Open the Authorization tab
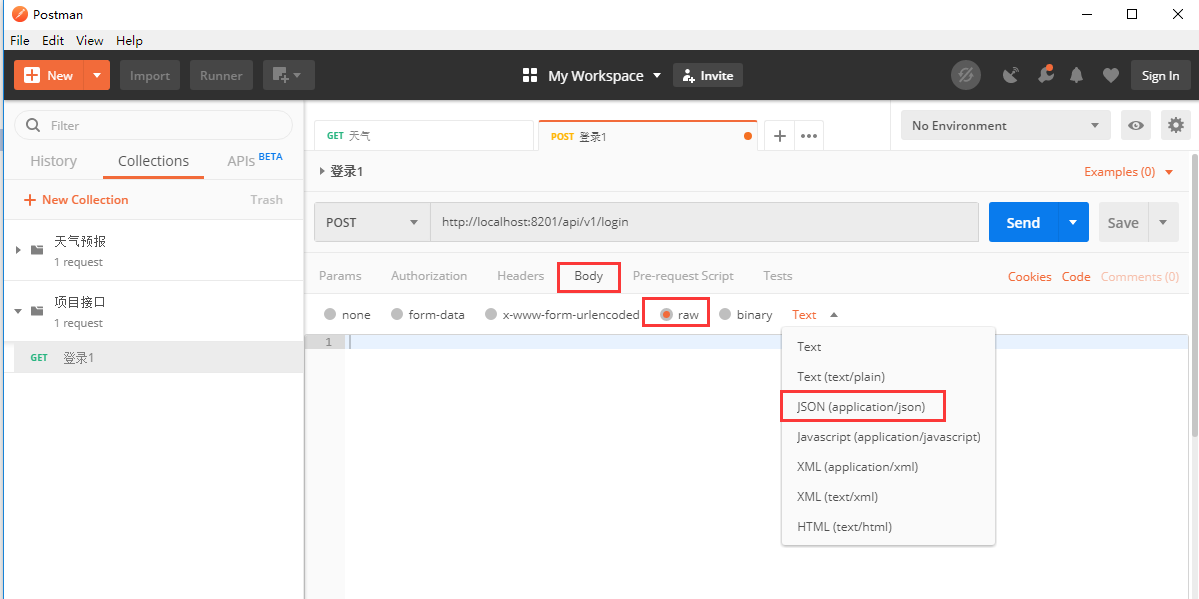Screen dimensions: 1199x599 coord(429,275)
